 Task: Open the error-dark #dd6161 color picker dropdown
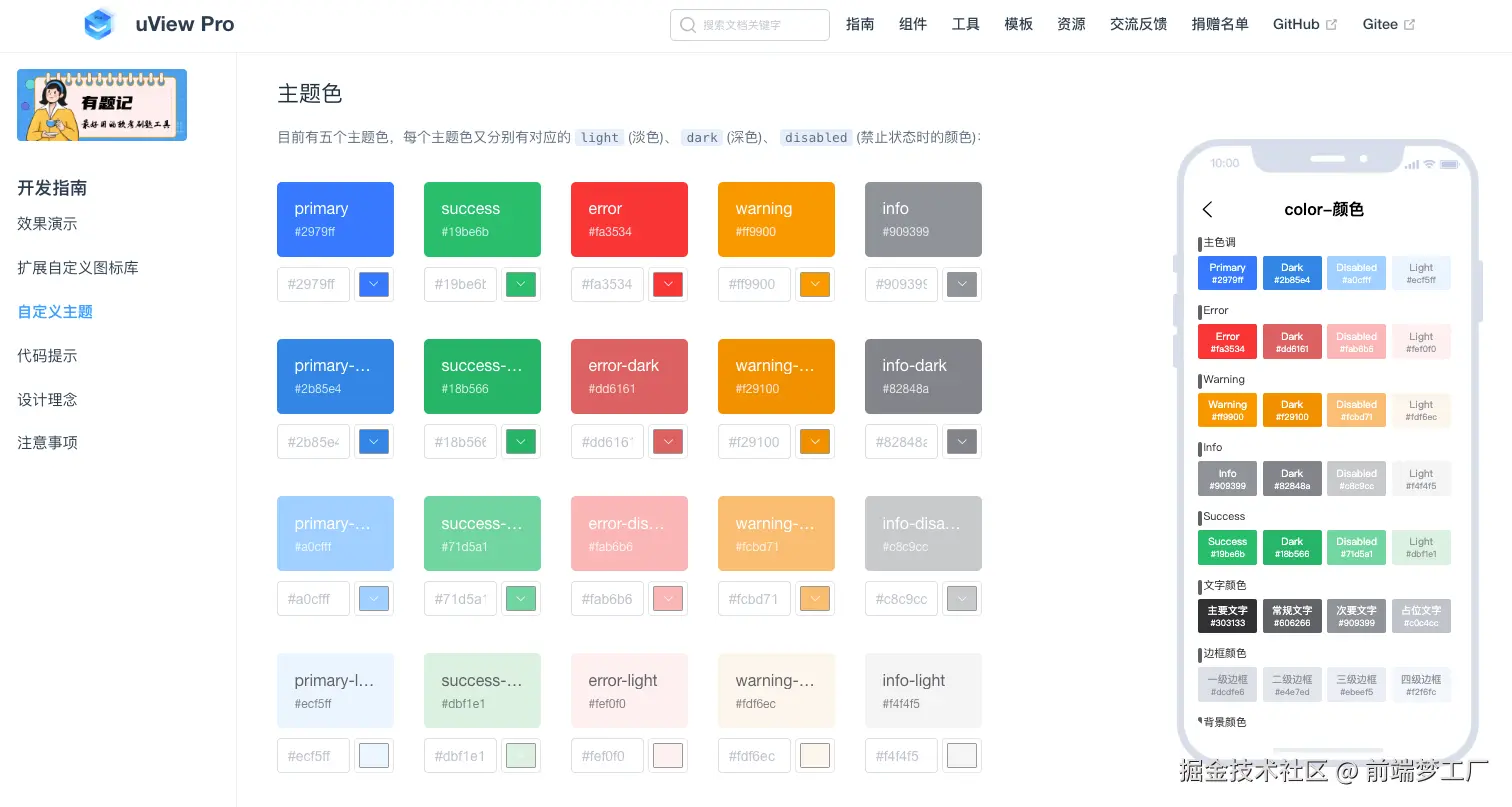(668, 441)
